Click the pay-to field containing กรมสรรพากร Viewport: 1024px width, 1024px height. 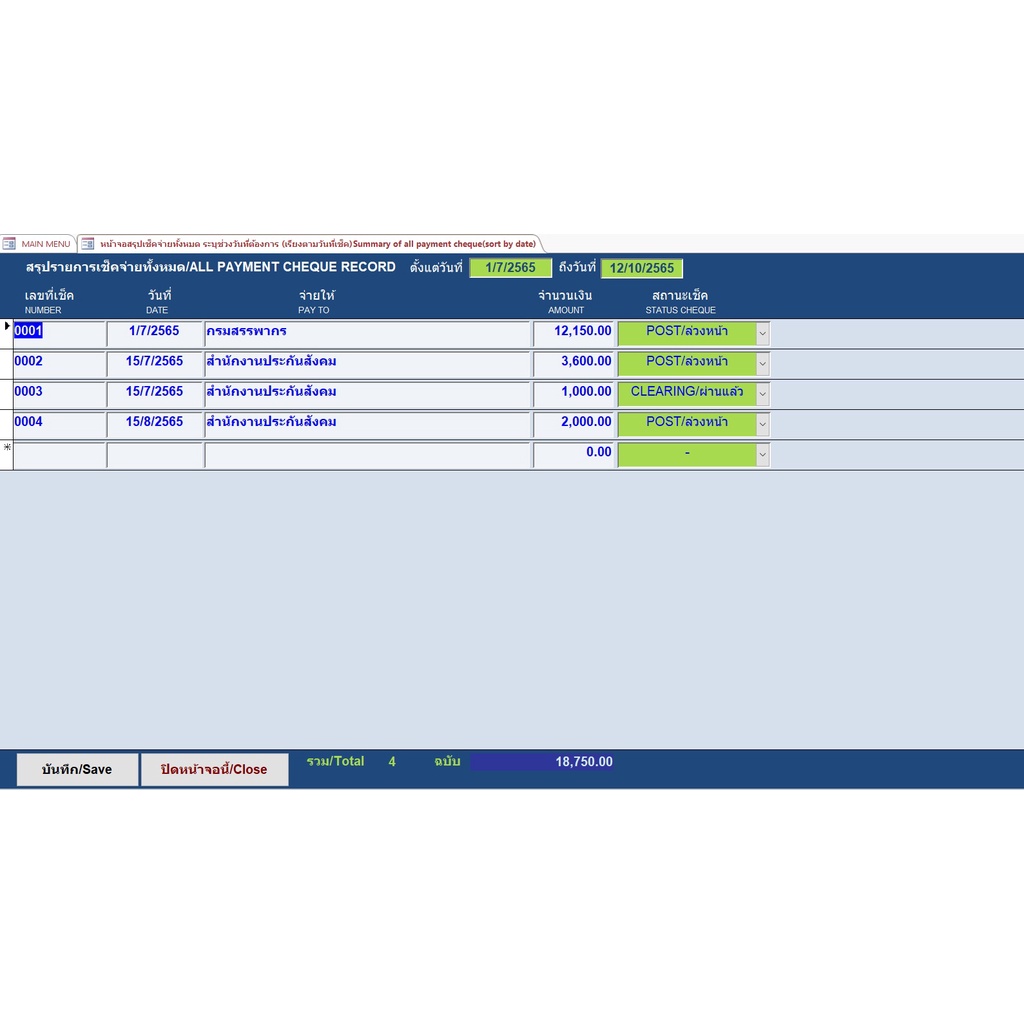click(x=367, y=332)
